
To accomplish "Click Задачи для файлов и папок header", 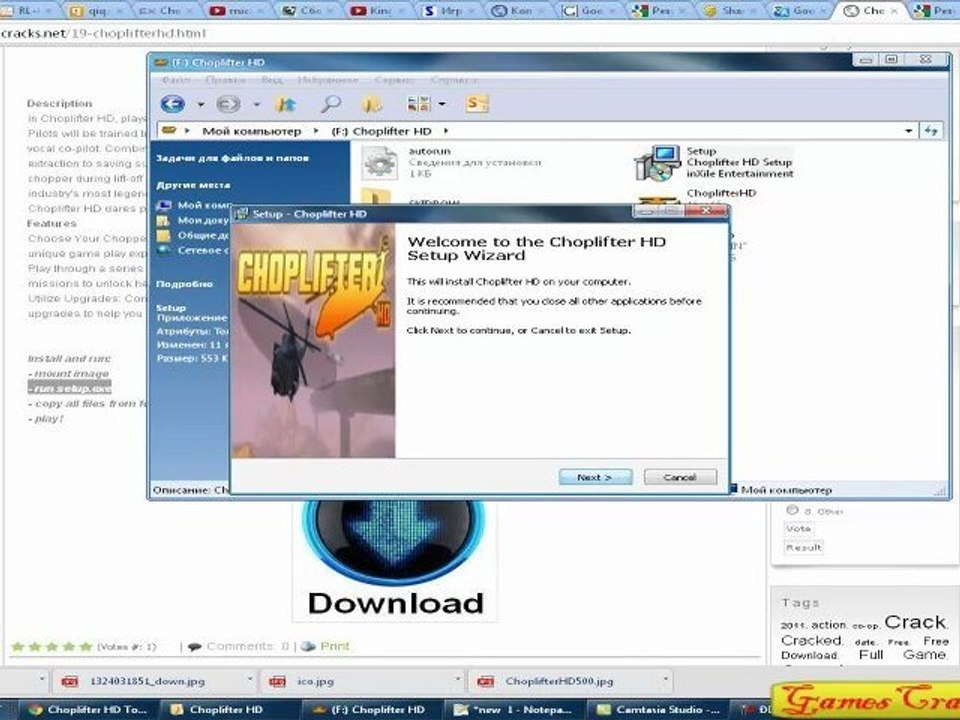I will tap(233, 158).
